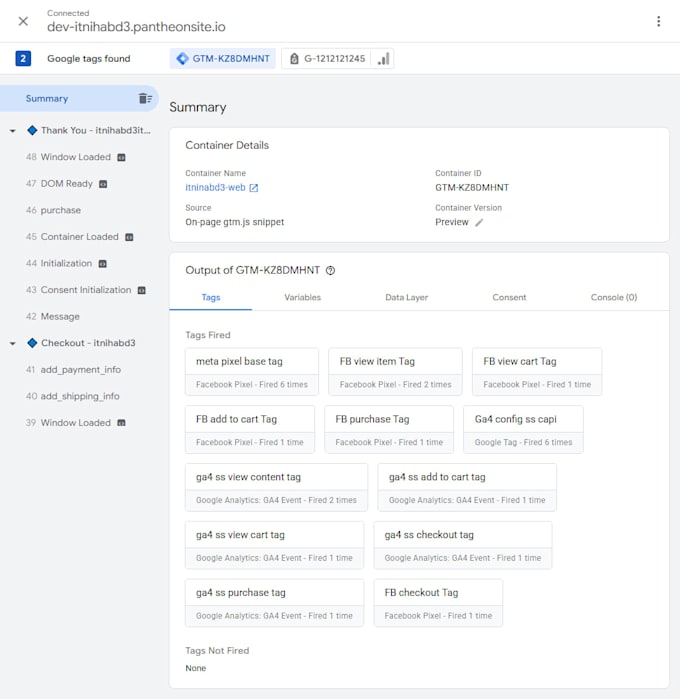Click the API icon next to 48 Window Loaded
The image size is (680, 699).
(121, 157)
